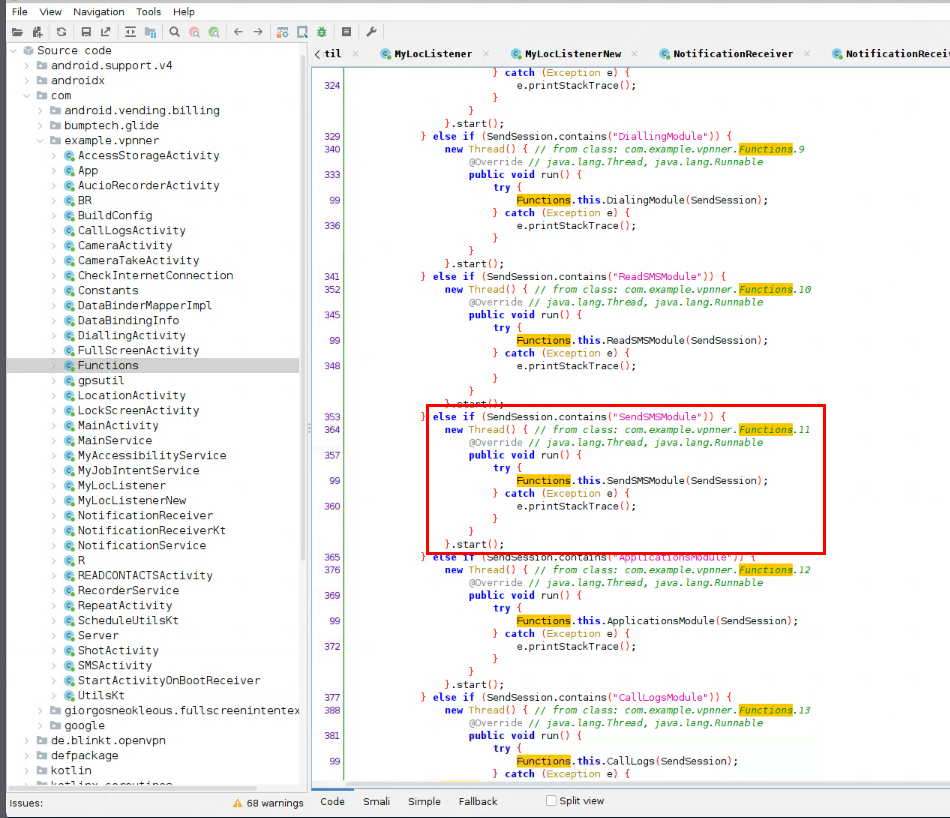
Task: Click the Save all toolbar icon
Action: click(86, 32)
